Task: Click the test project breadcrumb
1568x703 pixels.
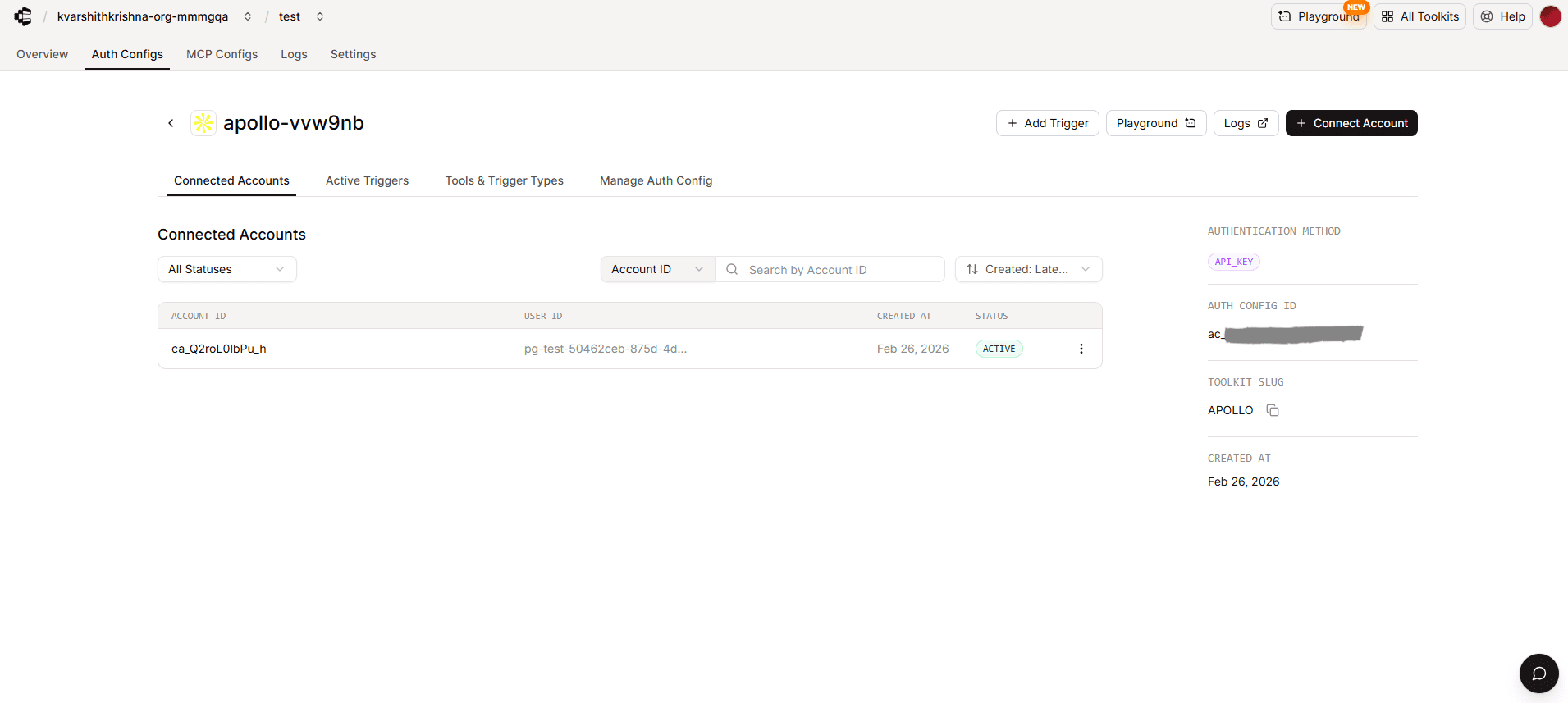Action: point(290,16)
